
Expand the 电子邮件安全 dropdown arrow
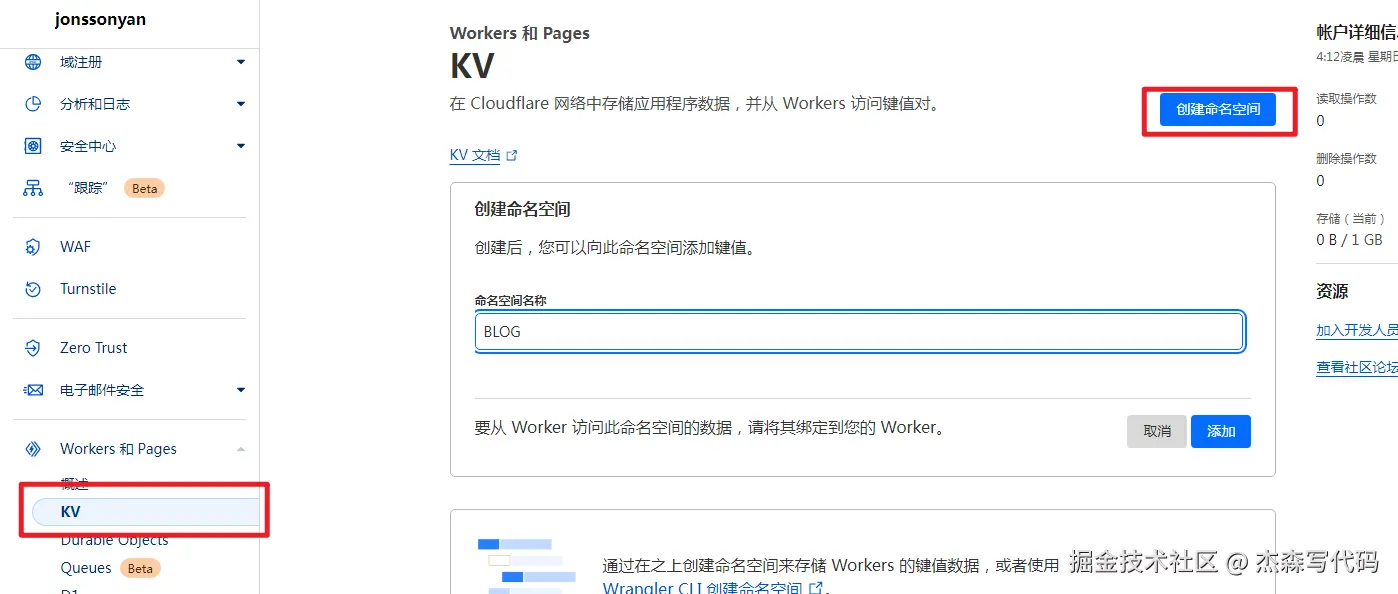point(241,390)
